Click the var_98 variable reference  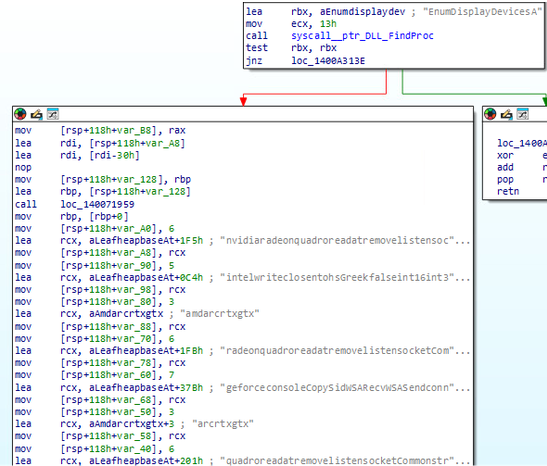pos(137,290)
